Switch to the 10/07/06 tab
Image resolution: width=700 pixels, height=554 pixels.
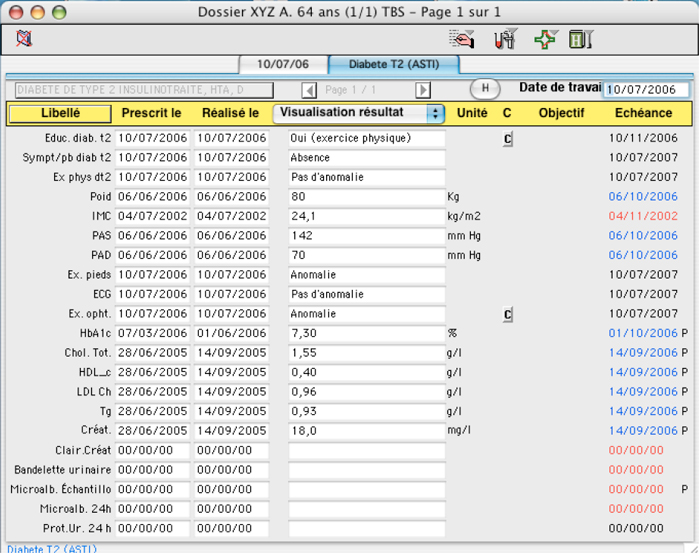(283, 64)
